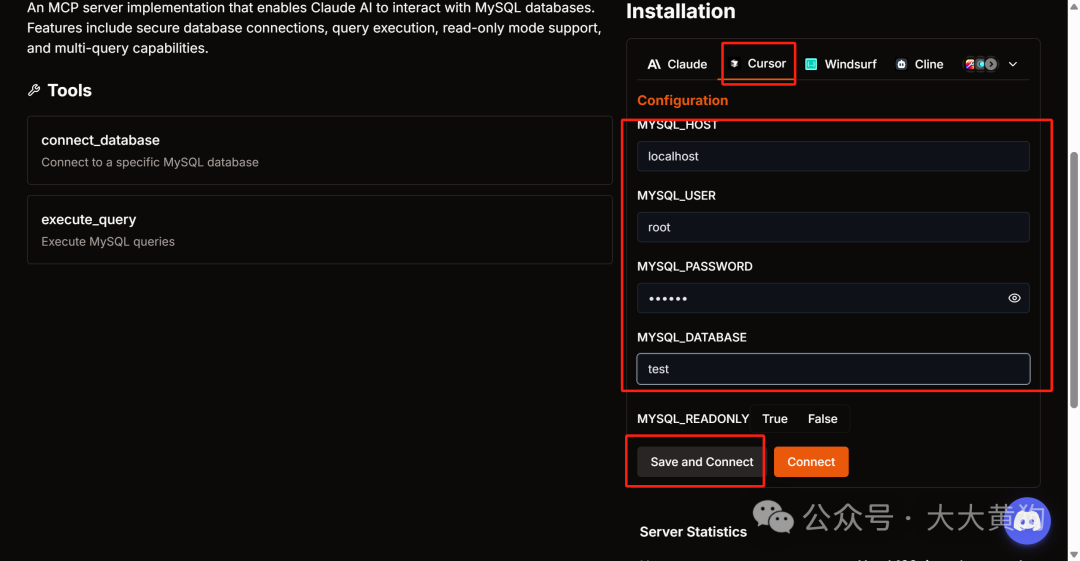This screenshot has width=1080, height=561.
Task: Click the wrench icon beside Tools
Action: point(34,90)
